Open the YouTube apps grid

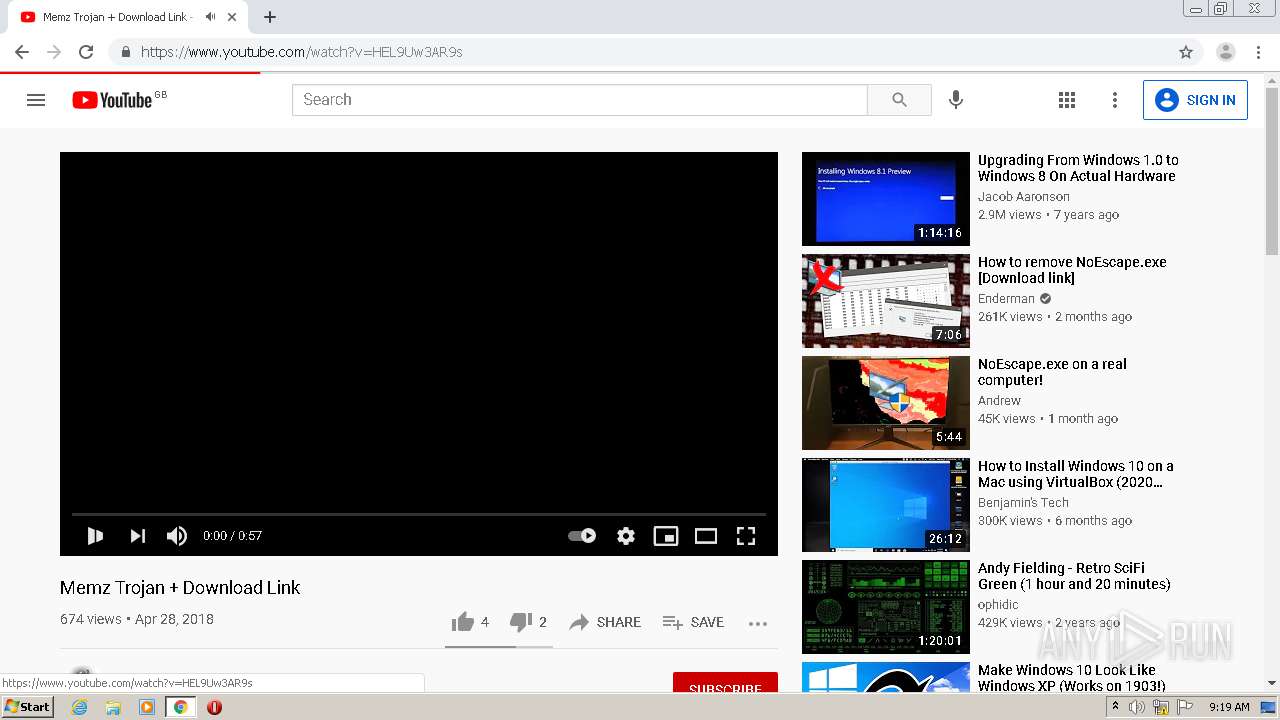pyautogui.click(x=1067, y=100)
